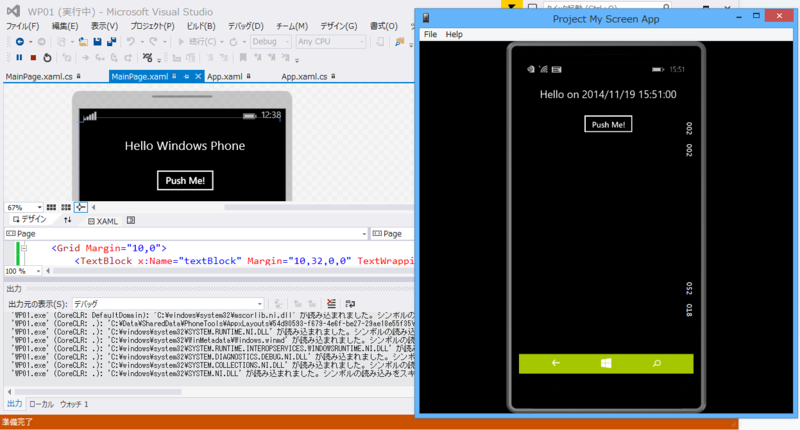Open the ビルド(B) menu

click(x=201, y=26)
